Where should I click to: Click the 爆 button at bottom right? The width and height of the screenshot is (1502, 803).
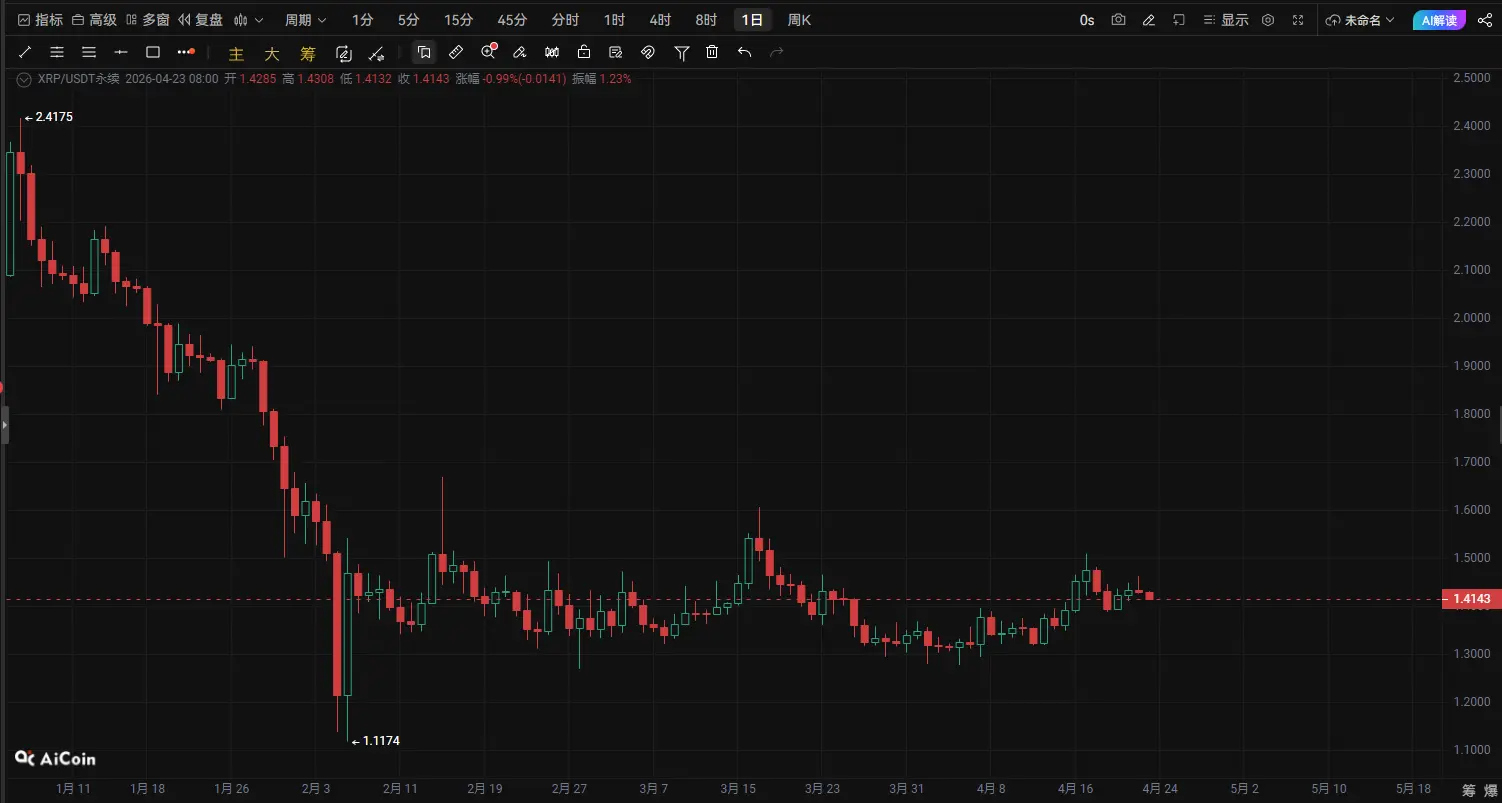pyautogui.click(x=1491, y=790)
